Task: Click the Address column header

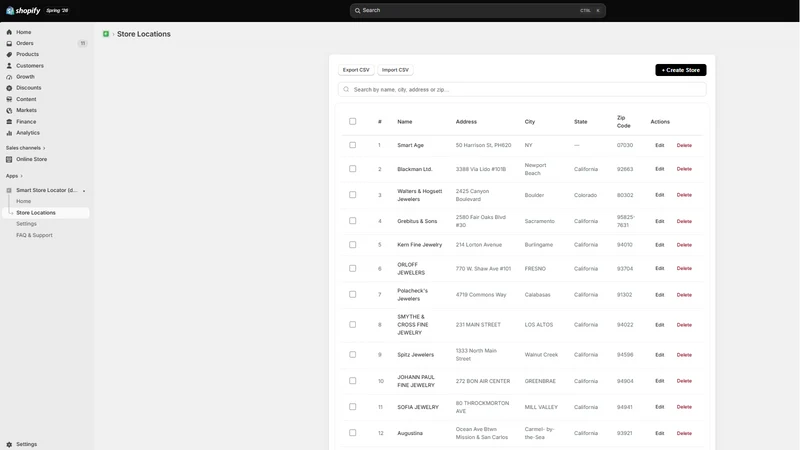Action: (466, 122)
